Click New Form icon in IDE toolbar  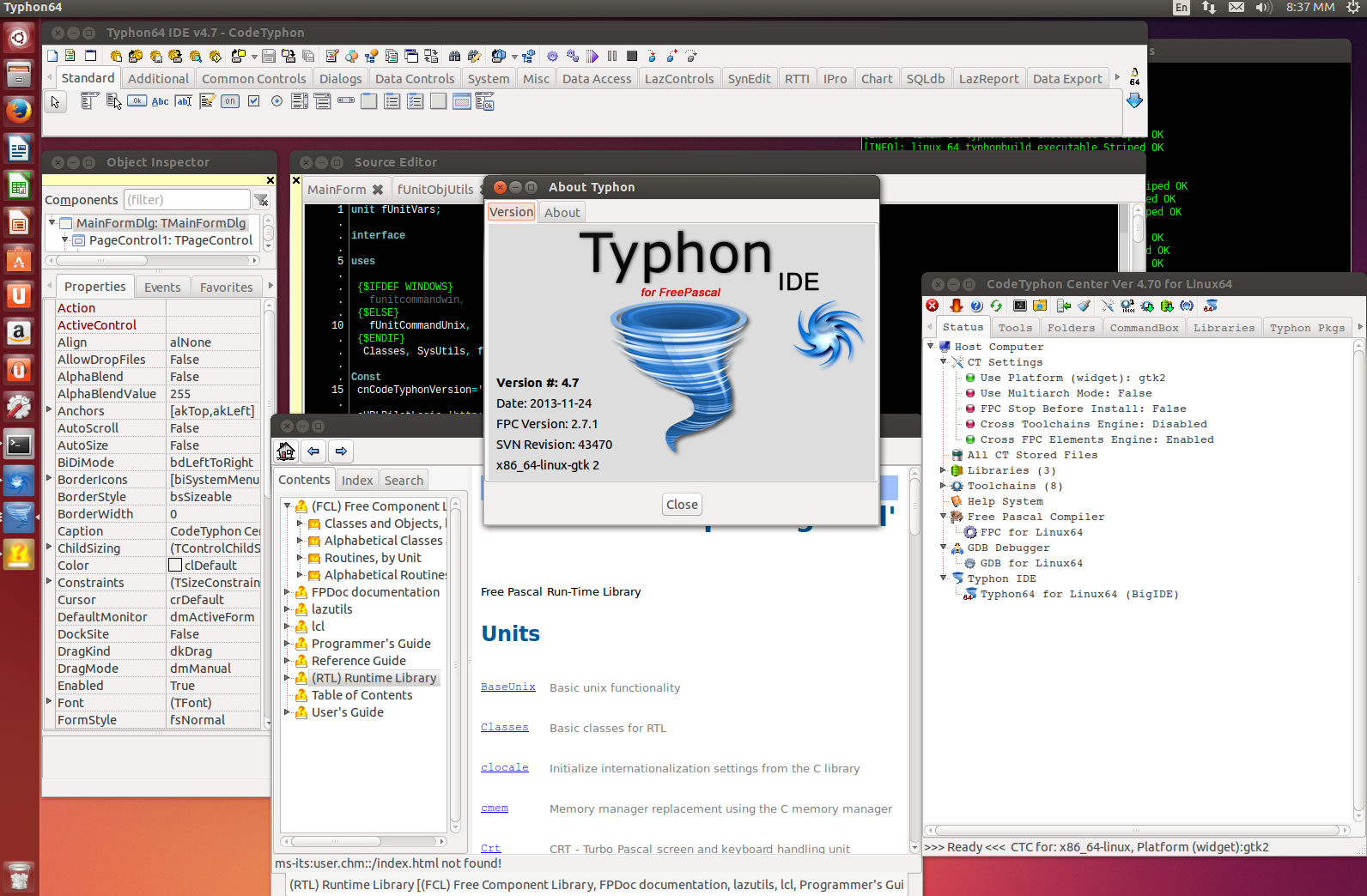click(91, 56)
